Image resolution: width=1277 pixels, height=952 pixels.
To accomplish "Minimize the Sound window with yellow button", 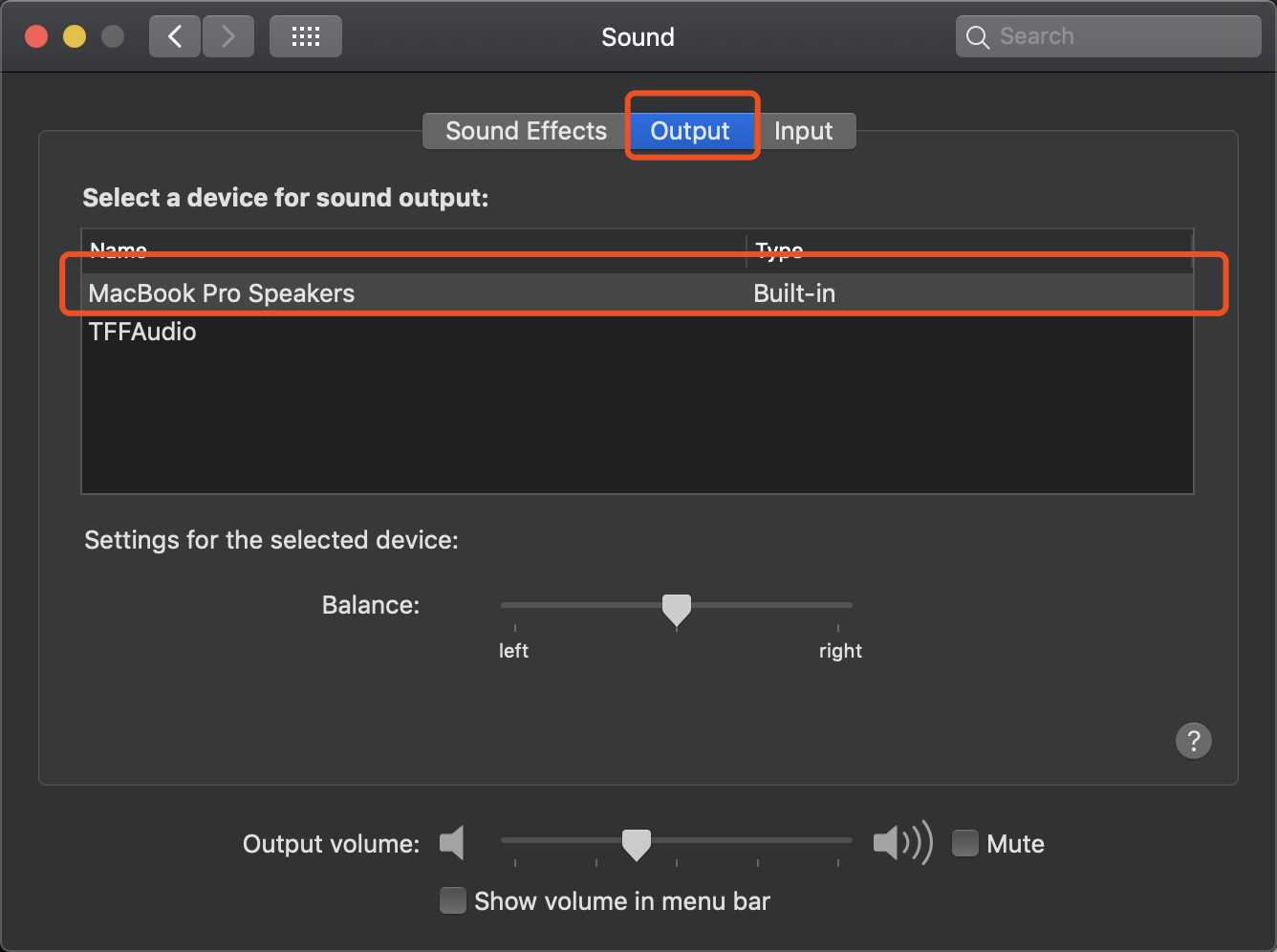I will click(75, 37).
